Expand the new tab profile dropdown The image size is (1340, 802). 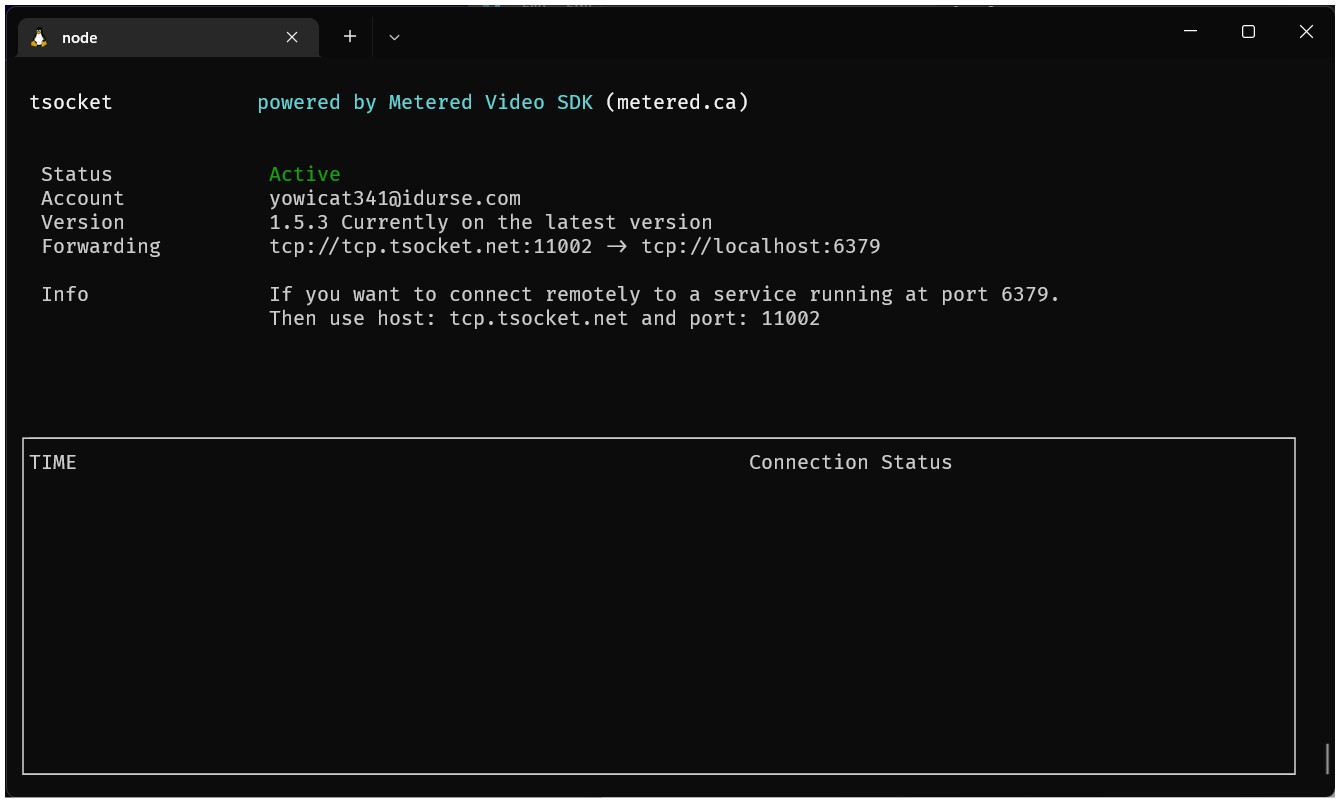point(394,37)
